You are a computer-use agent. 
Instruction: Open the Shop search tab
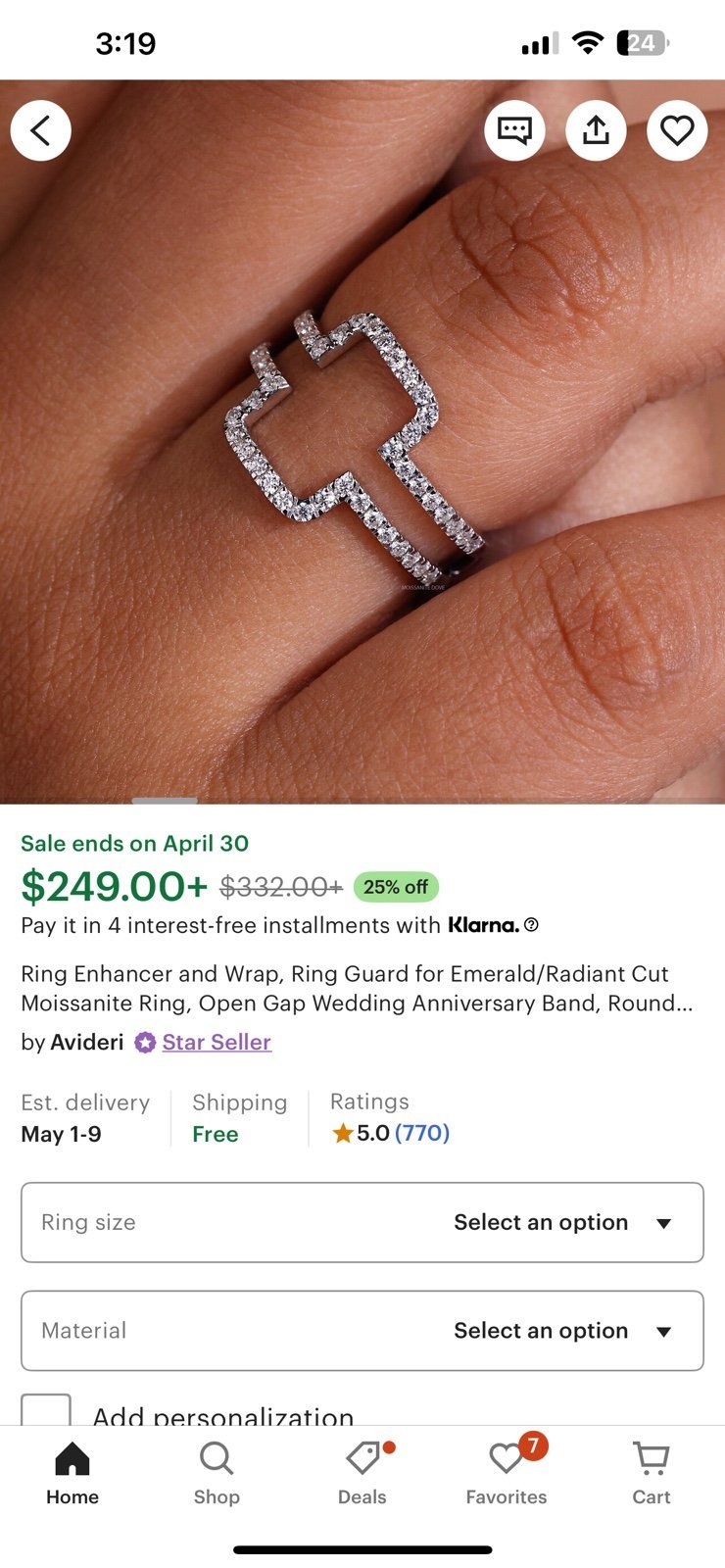[217, 1472]
